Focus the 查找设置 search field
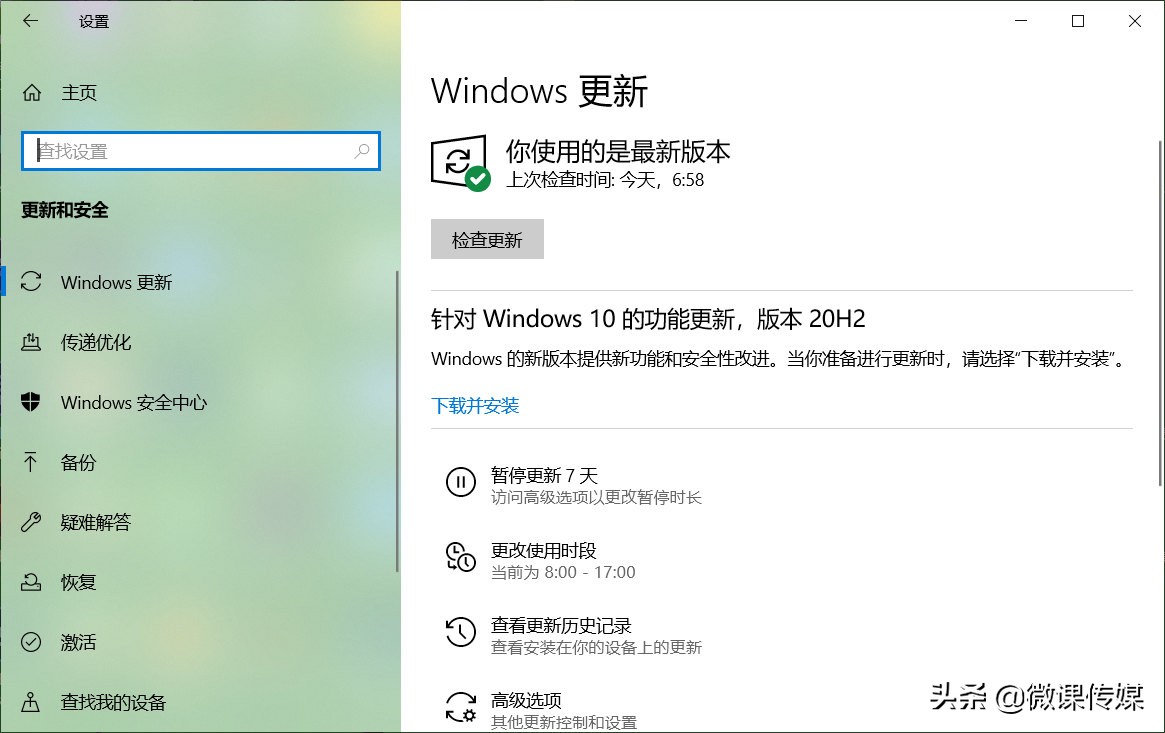1165x733 pixels. pos(201,151)
